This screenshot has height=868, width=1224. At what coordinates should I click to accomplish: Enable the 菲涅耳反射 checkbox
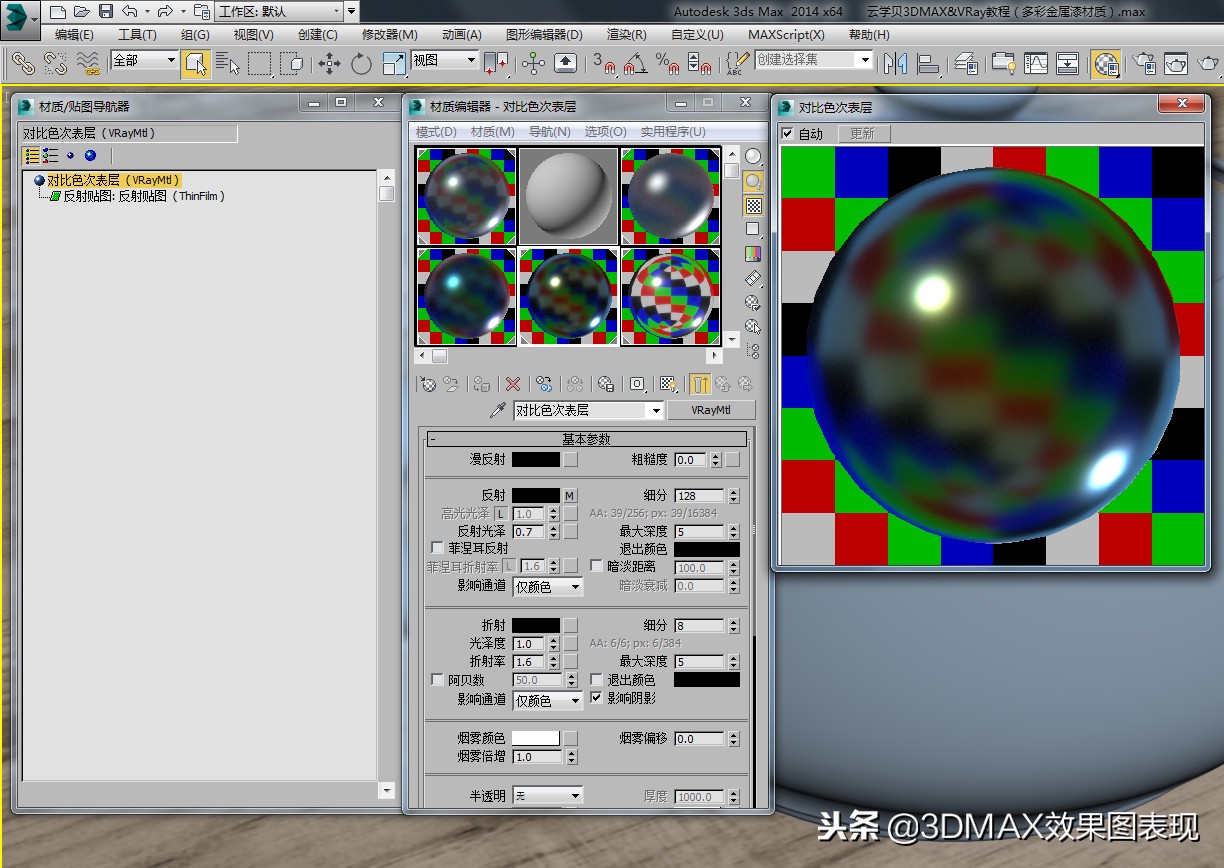point(437,548)
